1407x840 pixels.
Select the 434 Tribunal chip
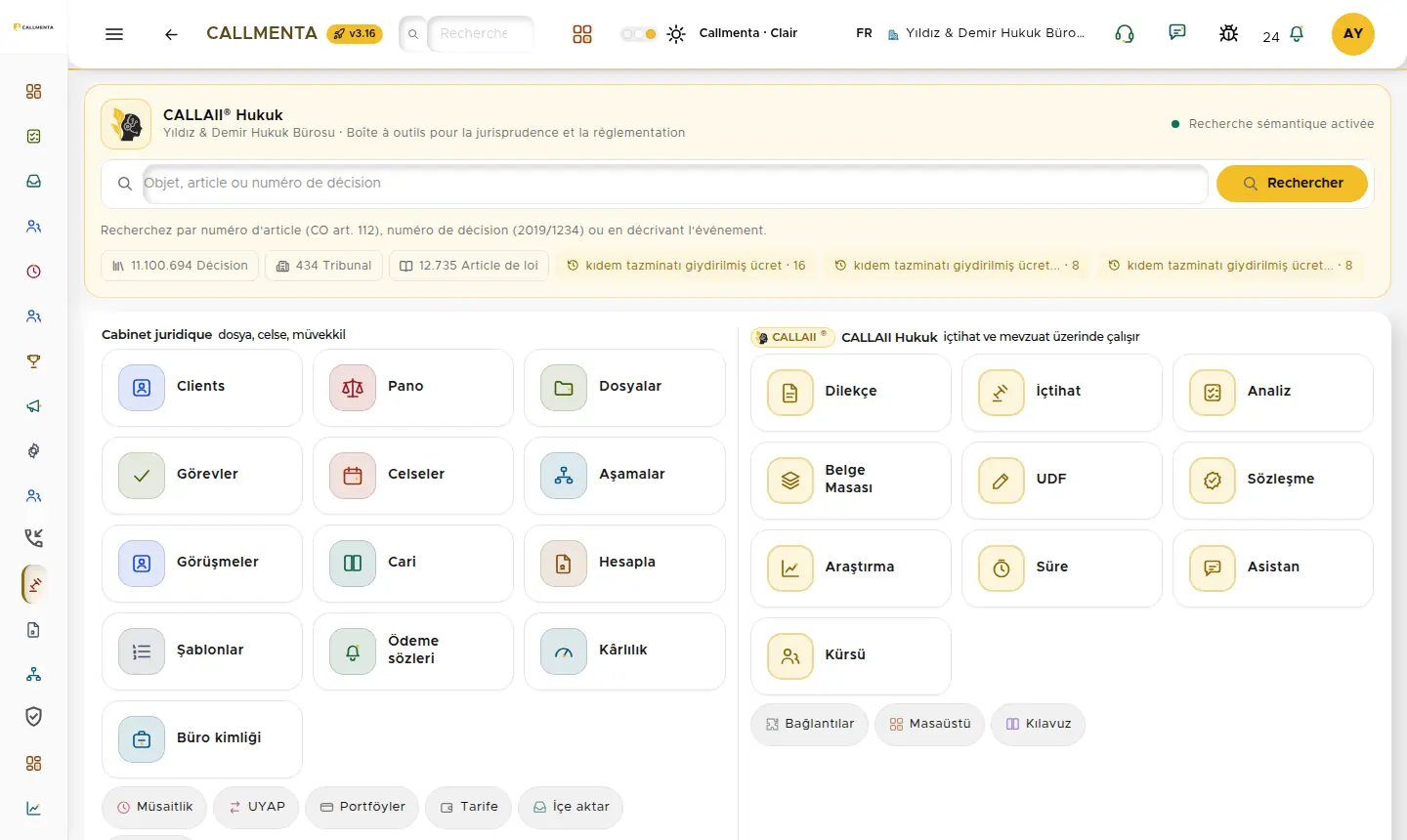point(323,266)
